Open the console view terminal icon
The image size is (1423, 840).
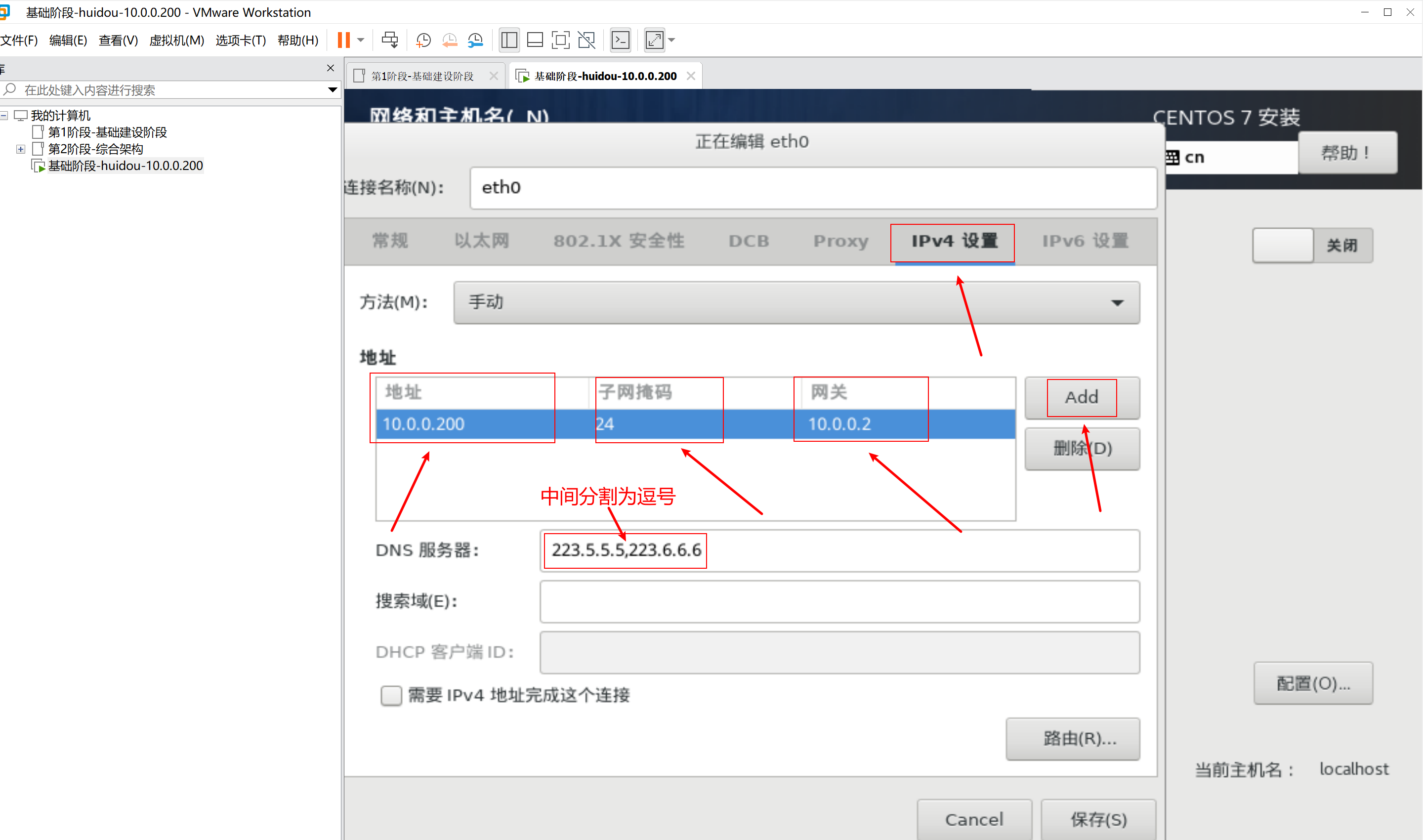[621, 40]
